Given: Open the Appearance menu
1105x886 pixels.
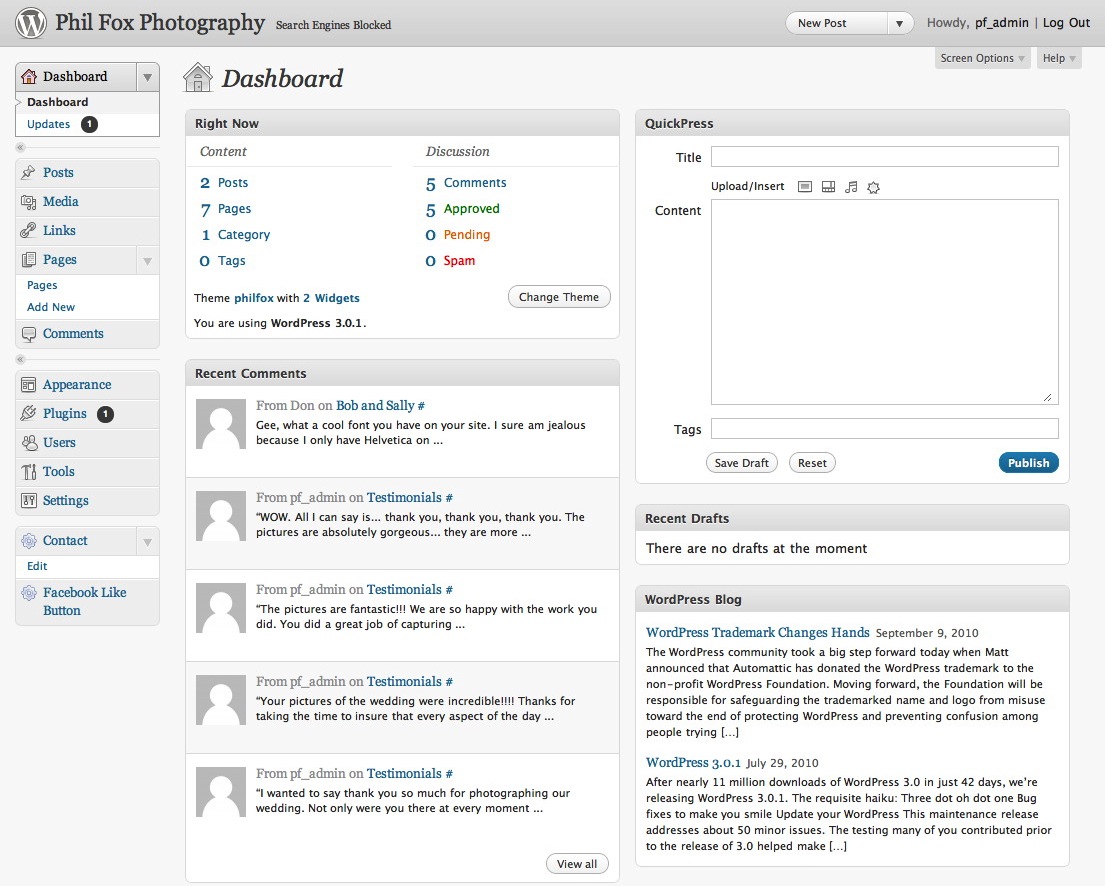Looking at the screenshot, I should click(77, 385).
